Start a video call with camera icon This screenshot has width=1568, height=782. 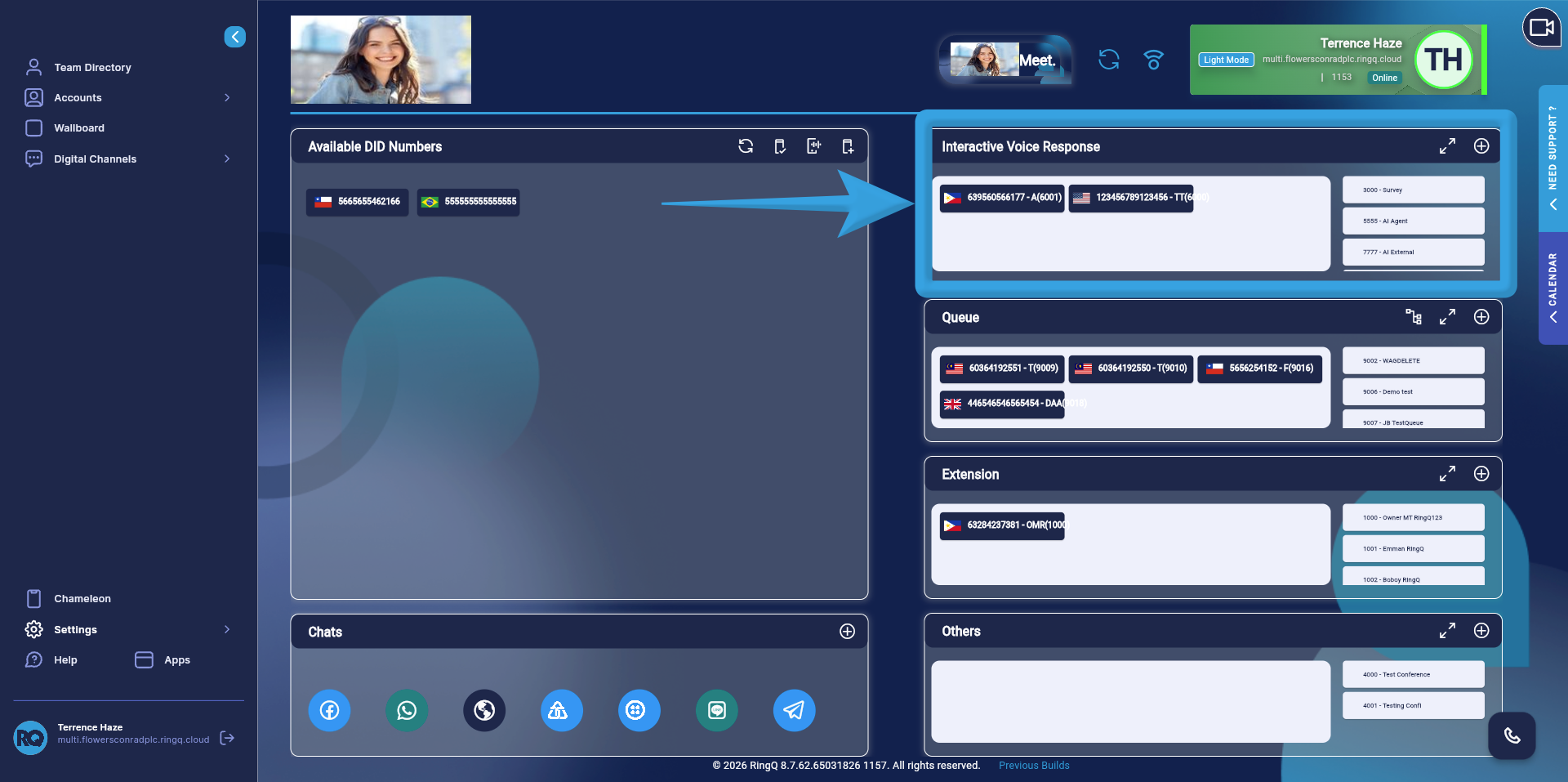pos(1541,28)
